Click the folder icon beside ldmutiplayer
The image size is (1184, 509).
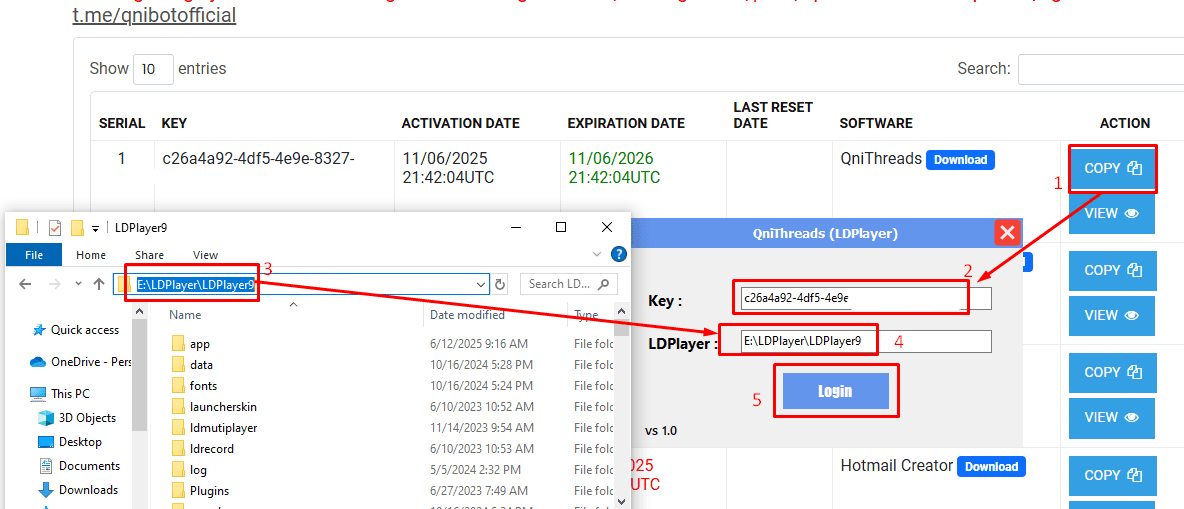pyautogui.click(x=178, y=427)
